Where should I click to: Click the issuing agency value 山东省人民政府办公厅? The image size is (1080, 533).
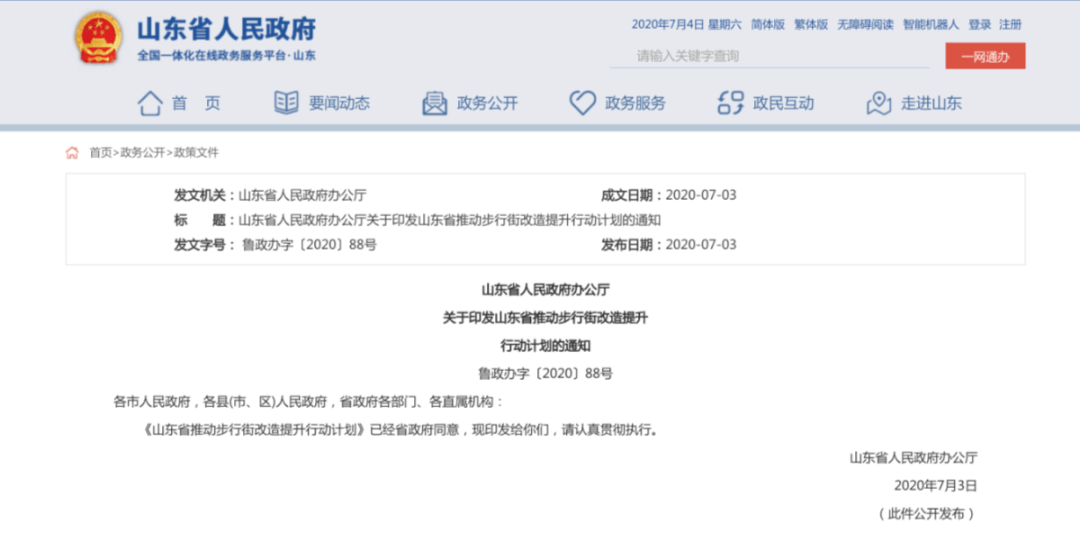pyautogui.click(x=302, y=195)
